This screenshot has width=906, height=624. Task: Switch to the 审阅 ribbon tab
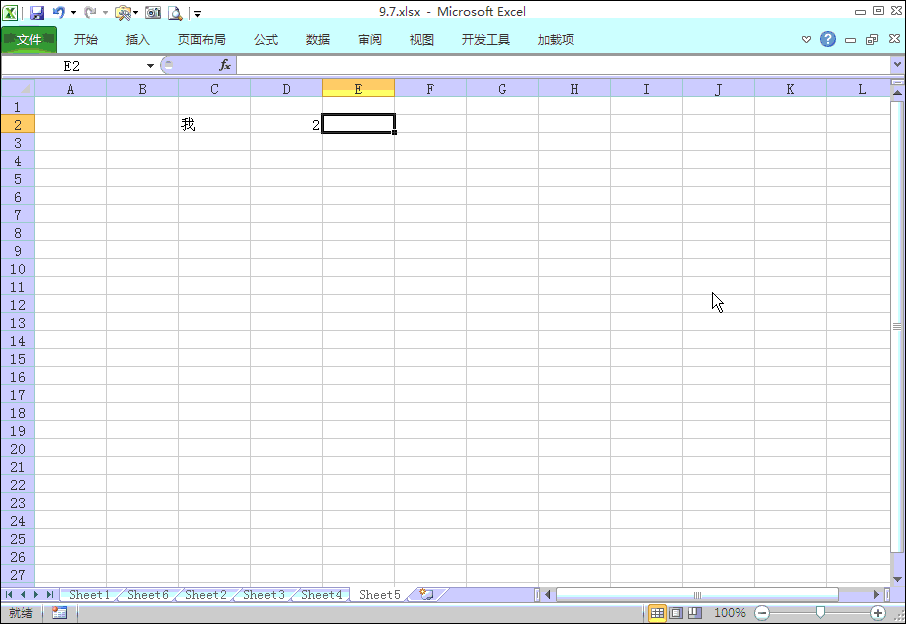click(x=370, y=39)
